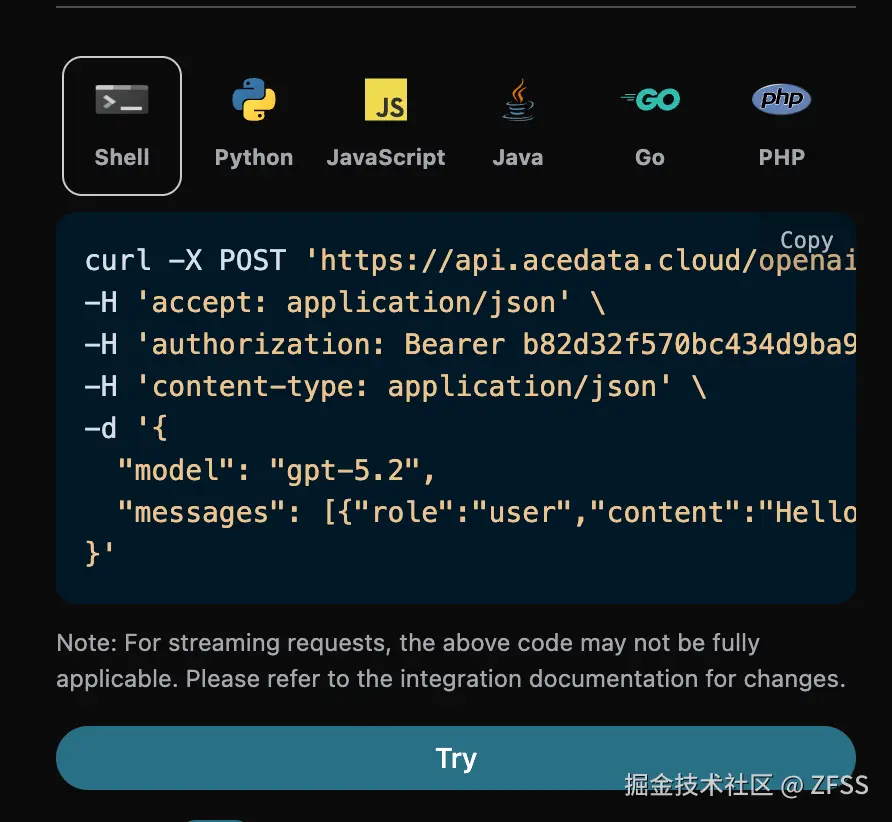Choose the Python logo icon
Viewport: 892px width, 822px height.
coord(254,100)
